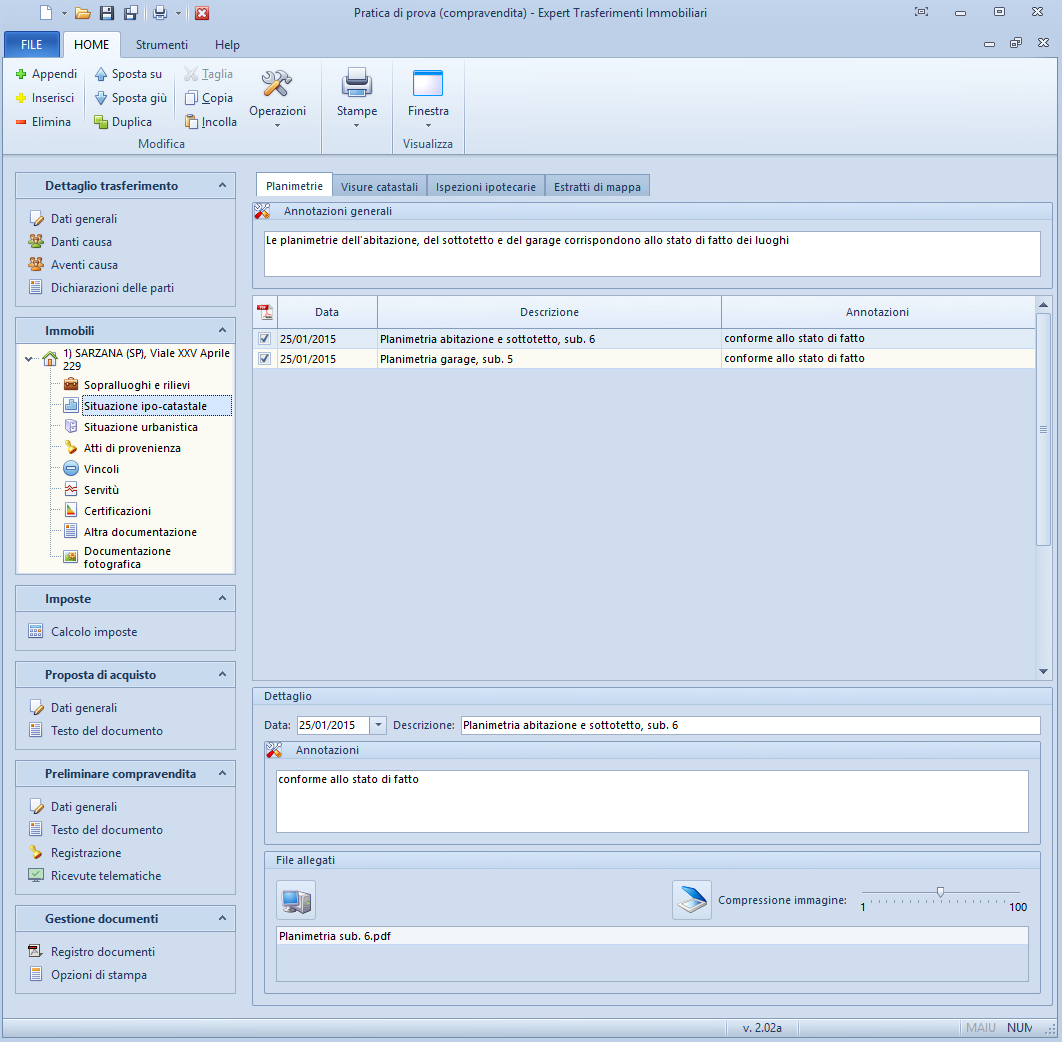Expand the Operazioni dropdown menu

click(x=277, y=125)
